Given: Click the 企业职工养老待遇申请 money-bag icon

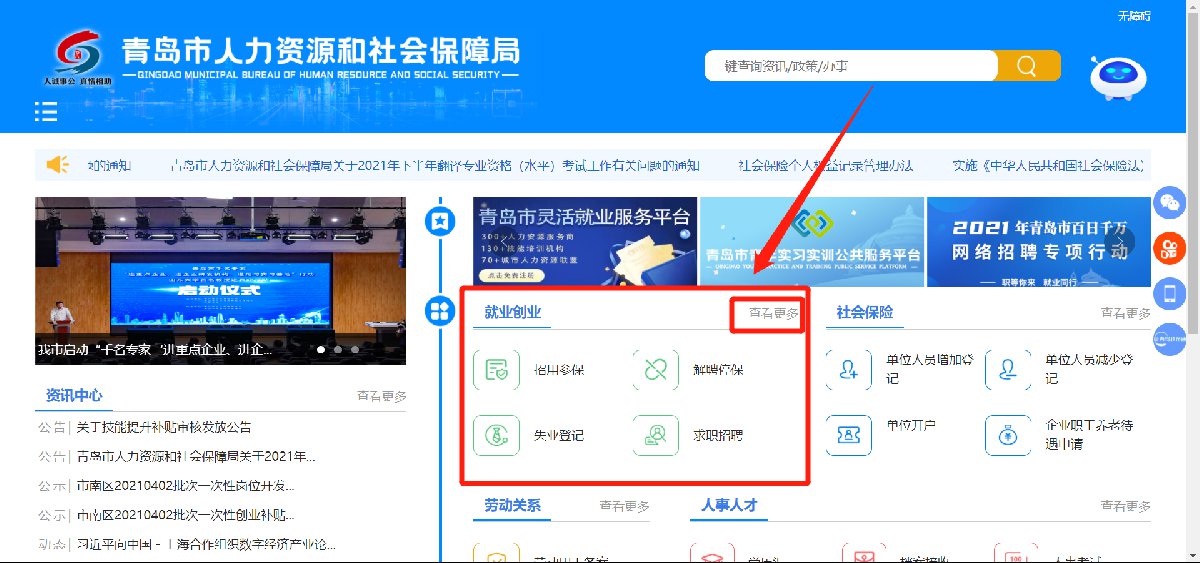Looking at the screenshot, I should tap(1008, 435).
